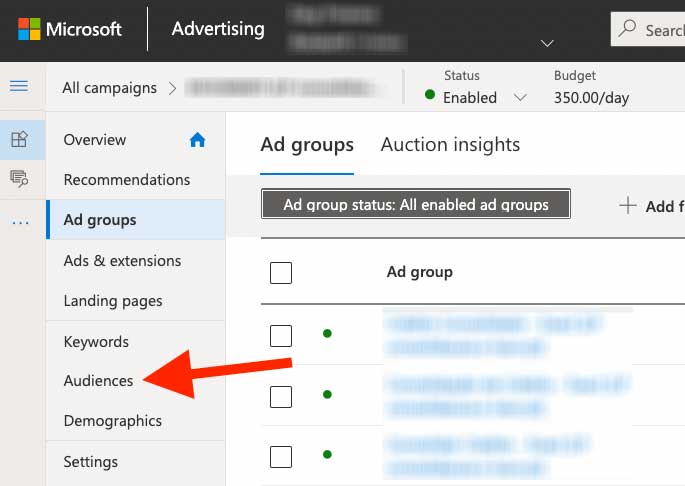The height and width of the screenshot is (486, 685).
Task: Expand the account selector dropdown chevron
Action: [x=547, y=43]
